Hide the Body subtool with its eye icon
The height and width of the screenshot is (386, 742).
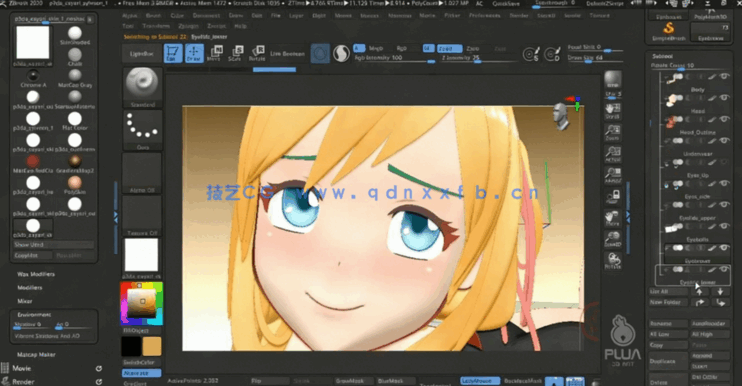724,77
